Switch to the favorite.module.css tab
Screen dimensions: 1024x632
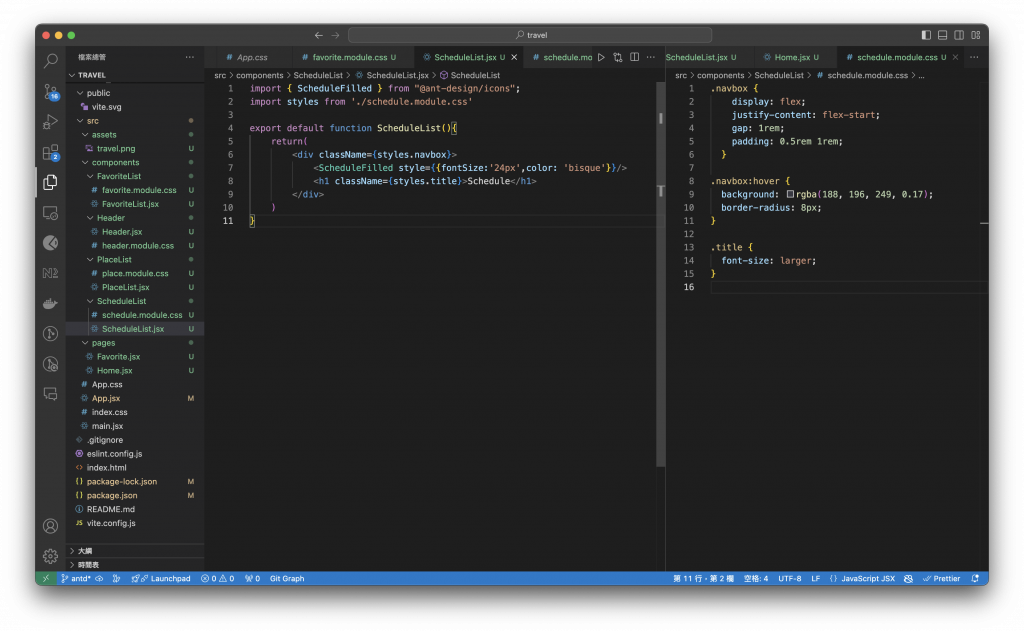tap(349, 58)
